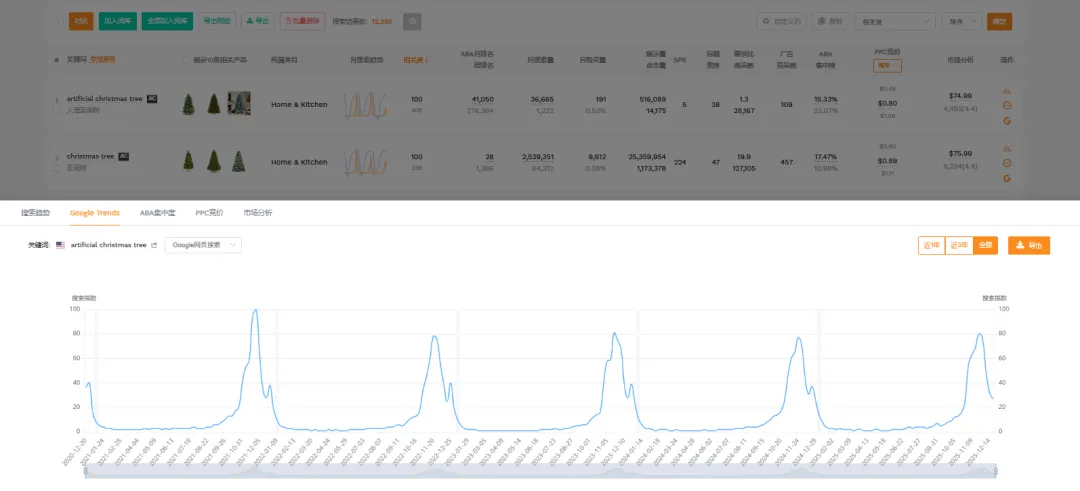This screenshot has height=491, width=1080.
Task: Open monthly search trend sparkline for artificial christmas tree
Action: coord(366,105)
